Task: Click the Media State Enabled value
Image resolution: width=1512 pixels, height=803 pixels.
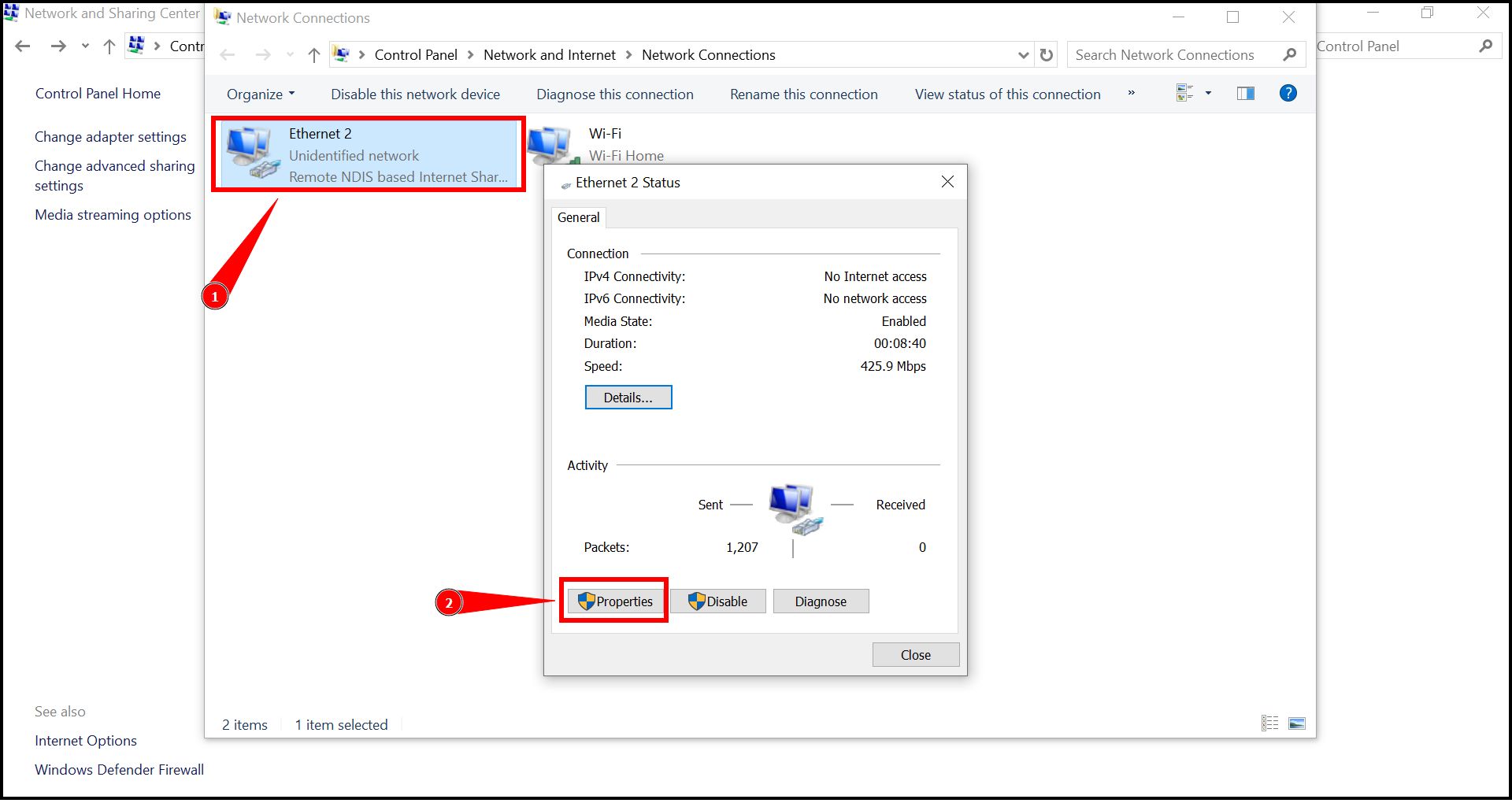Action: tap(904, 321)
